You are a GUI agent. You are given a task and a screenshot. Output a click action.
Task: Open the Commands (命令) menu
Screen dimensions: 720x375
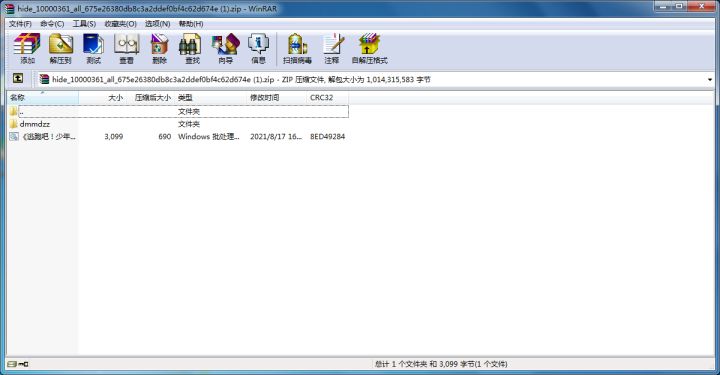point(52,23)
